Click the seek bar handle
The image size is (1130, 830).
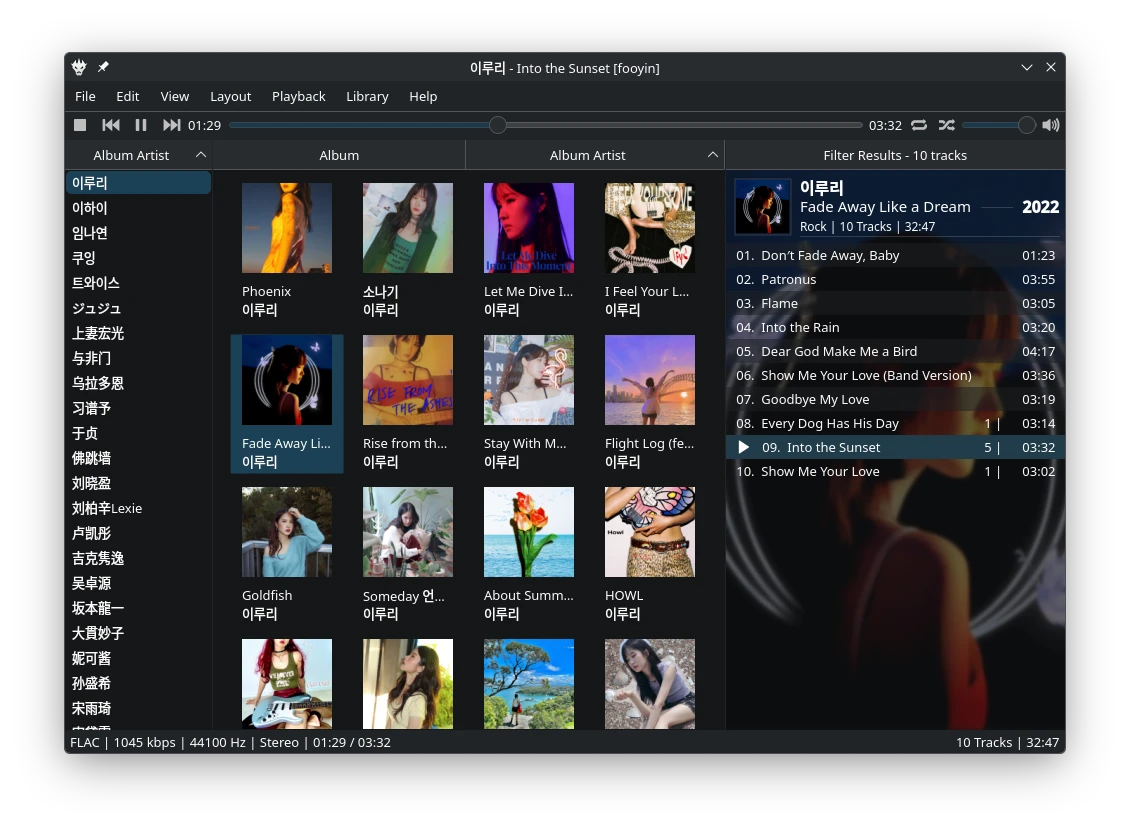(x=497, y=125)
